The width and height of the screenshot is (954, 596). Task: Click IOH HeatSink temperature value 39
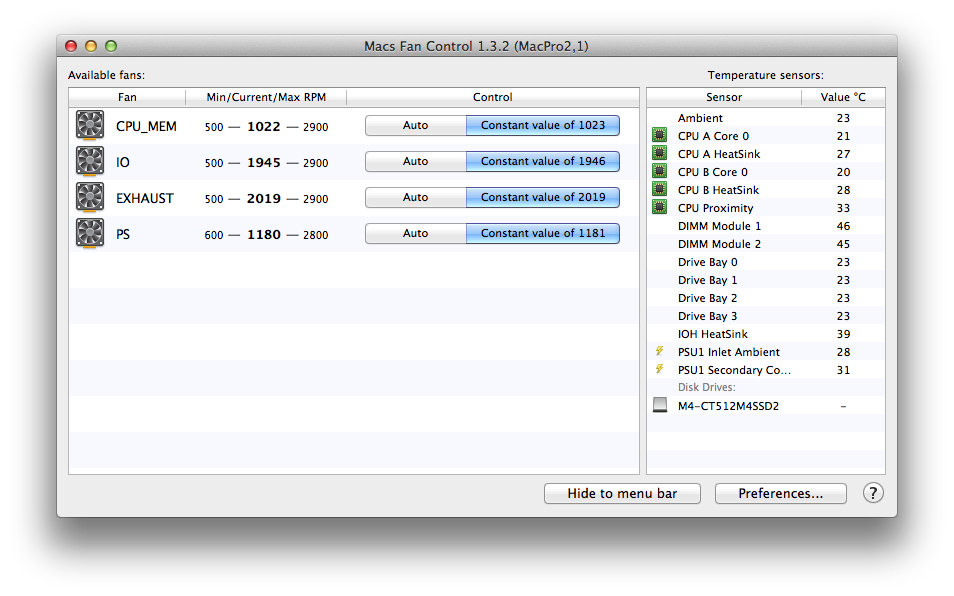[843, 334]
